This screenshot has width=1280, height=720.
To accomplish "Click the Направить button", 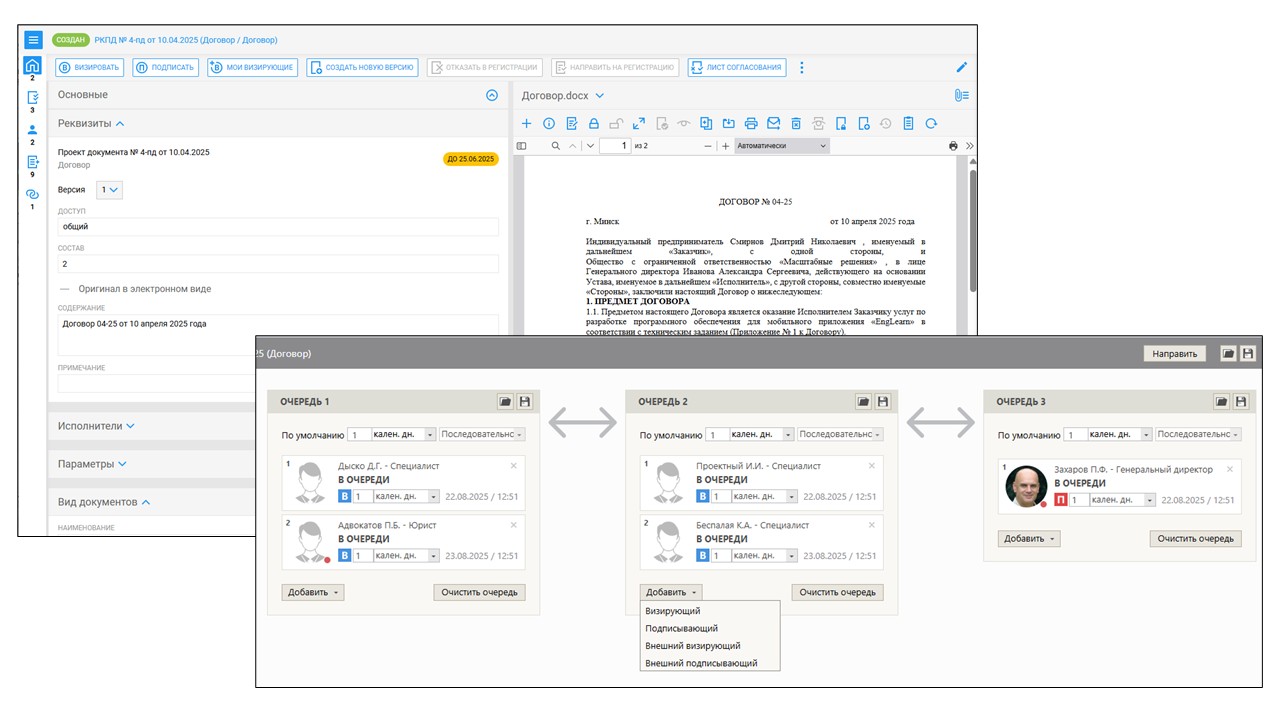I will pyautogui.click(x=1174, y=354).
